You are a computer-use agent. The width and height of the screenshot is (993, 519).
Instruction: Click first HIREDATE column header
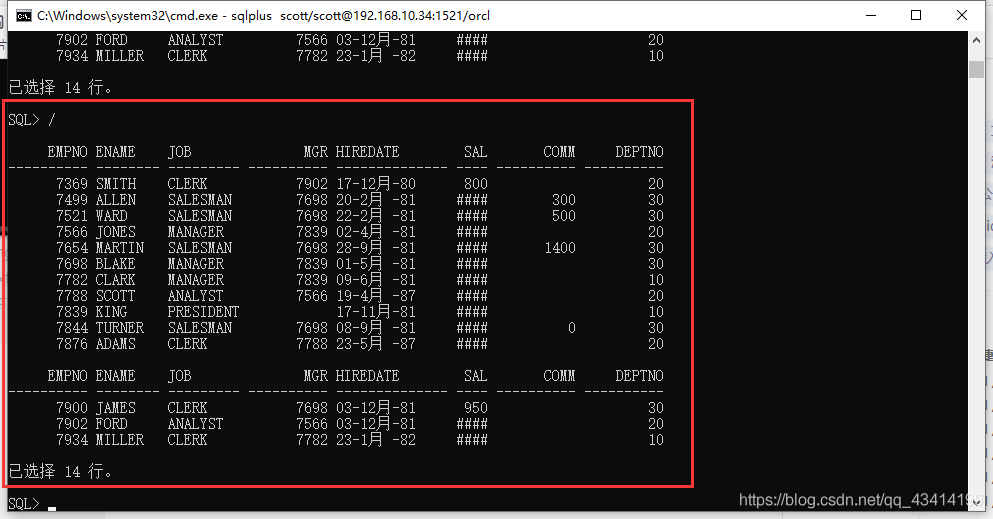pyautogui.click(x=367, y=152)
